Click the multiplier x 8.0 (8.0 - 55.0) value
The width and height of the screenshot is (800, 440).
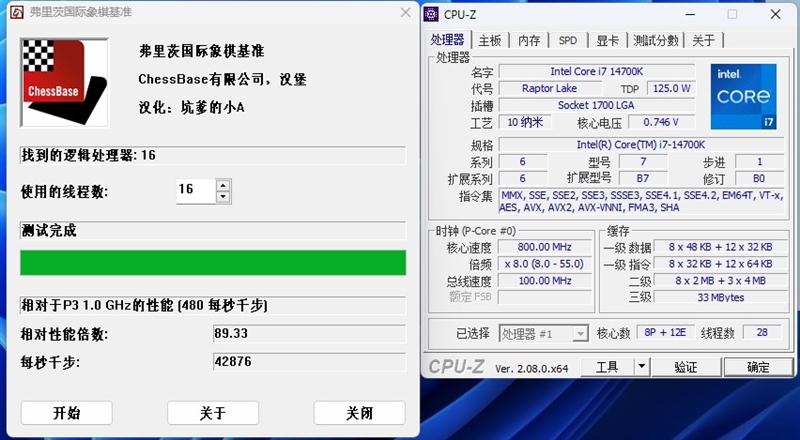click(544, 264)
